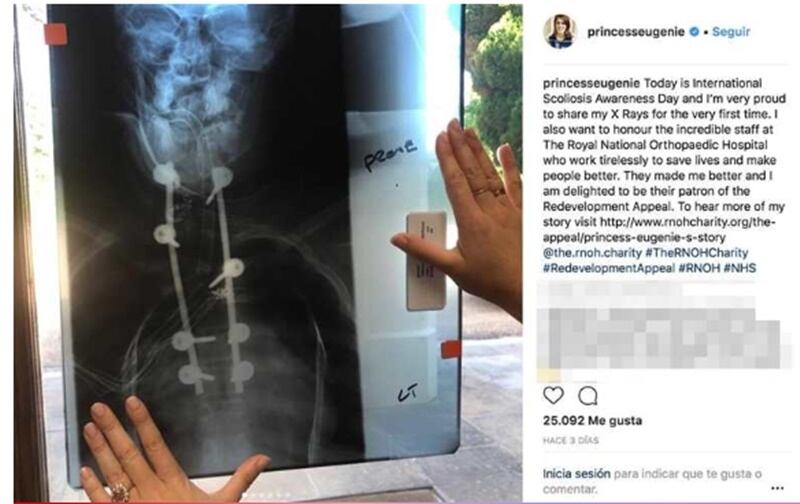This screenshot has height=504, width=800.
Task: Click the Hace 3 días timestamp
Action: coord(570,440)
